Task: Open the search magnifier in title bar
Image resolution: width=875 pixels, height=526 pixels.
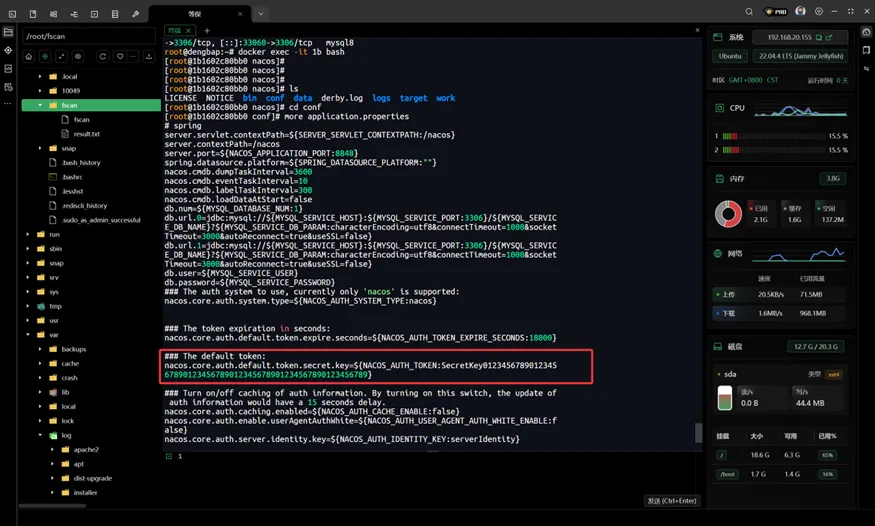Action: (x=750, y=12)
